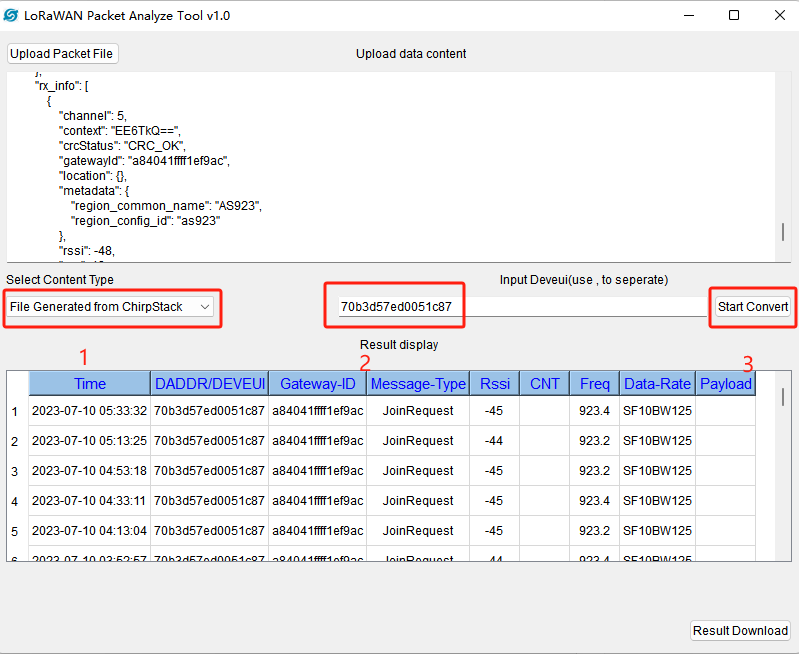Click row header number 5
The width and height of the screenshot is (799, 654).
(x=15, y=532)
